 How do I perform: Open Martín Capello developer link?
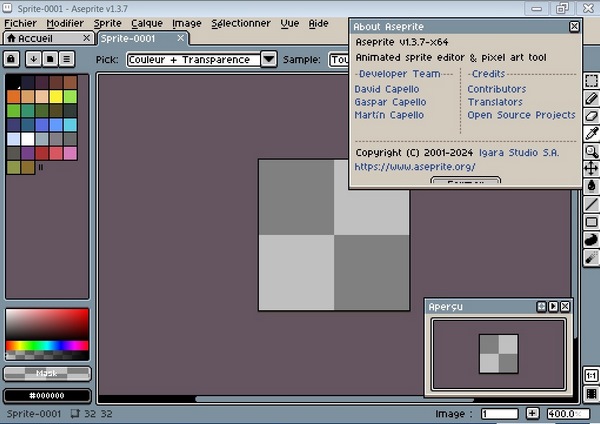(x=389, y=115)
